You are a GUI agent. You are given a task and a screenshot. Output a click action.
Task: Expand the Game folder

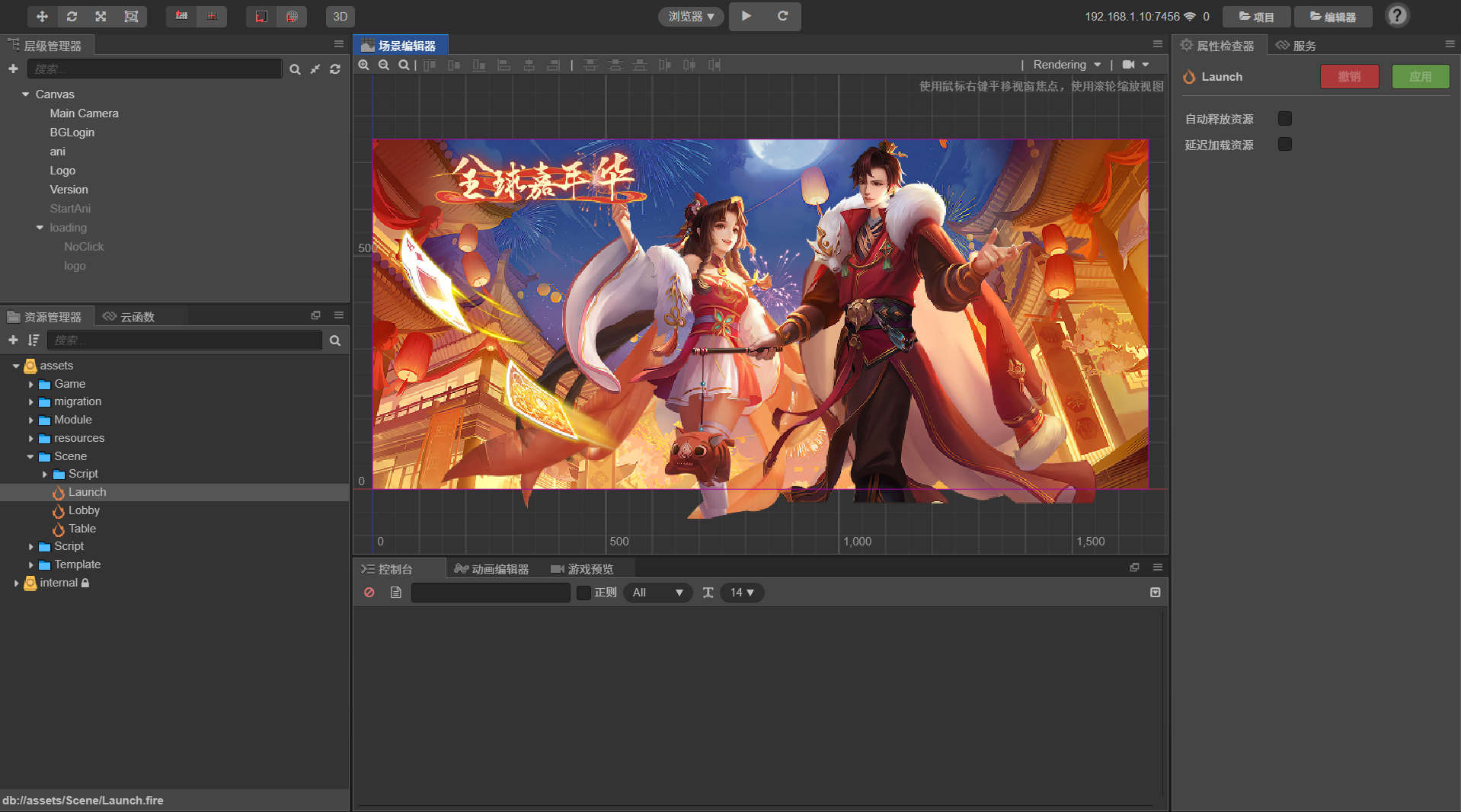tap(30, 385)
